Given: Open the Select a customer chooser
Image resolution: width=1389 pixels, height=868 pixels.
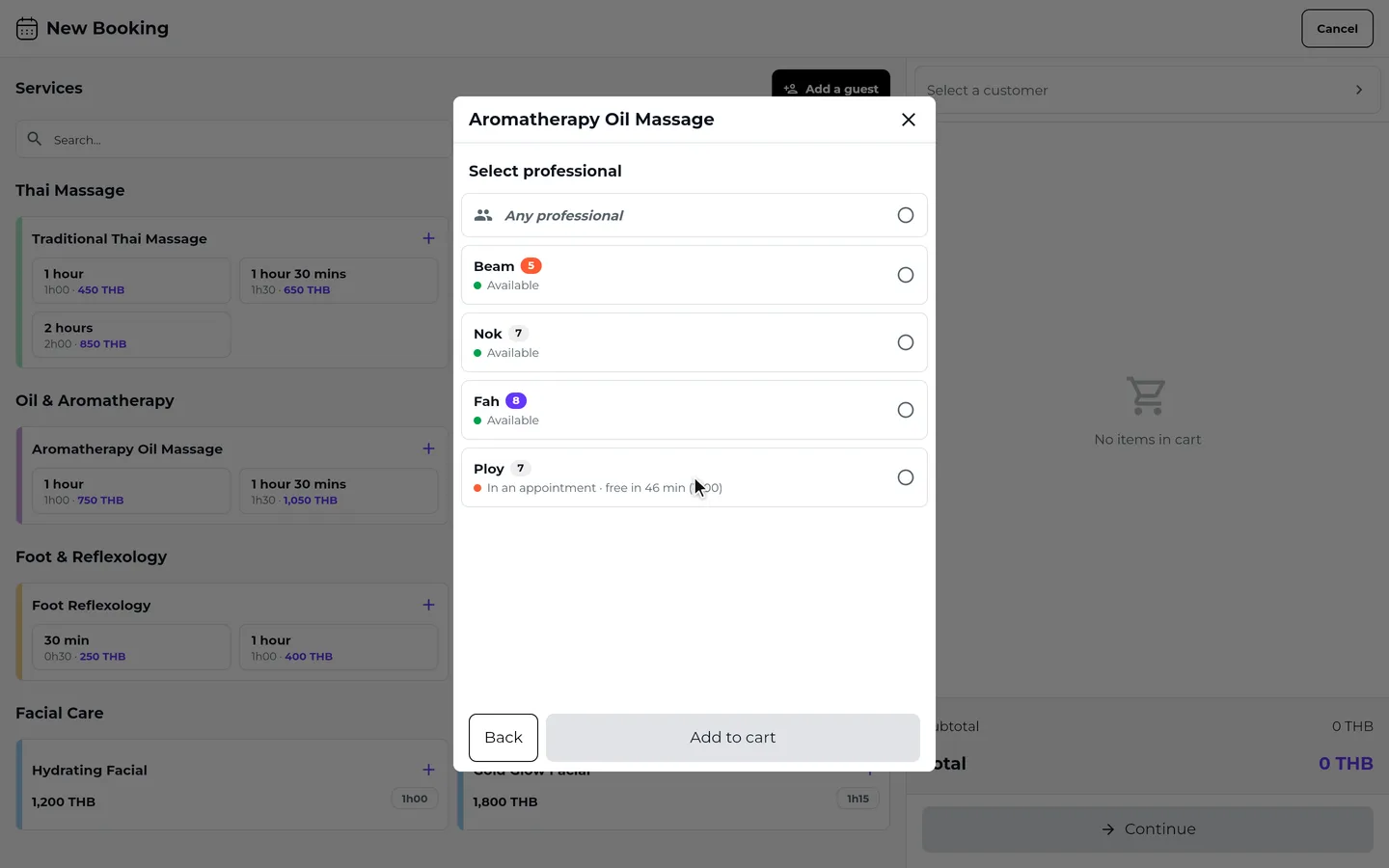Looking at the screenshot, I should tap(1148, 90).
